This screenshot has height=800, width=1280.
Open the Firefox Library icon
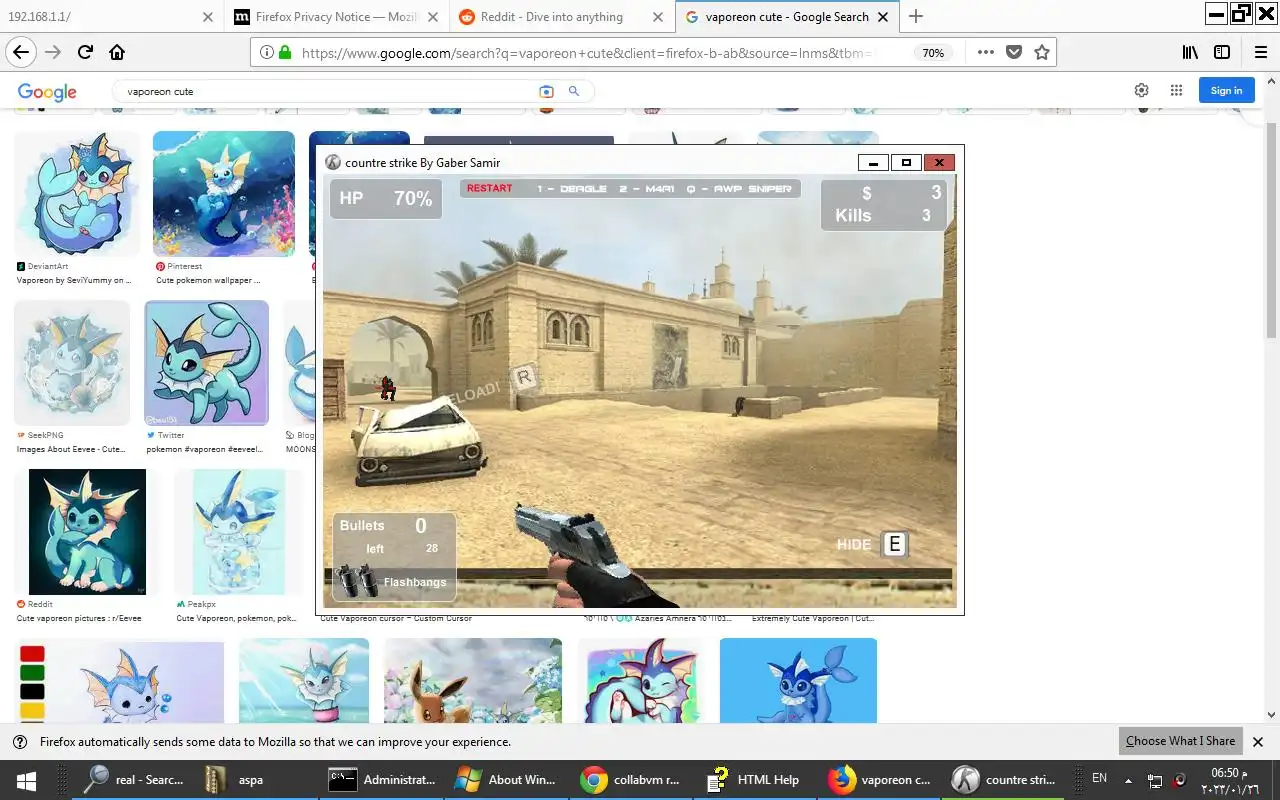[x=1190, y=53]
